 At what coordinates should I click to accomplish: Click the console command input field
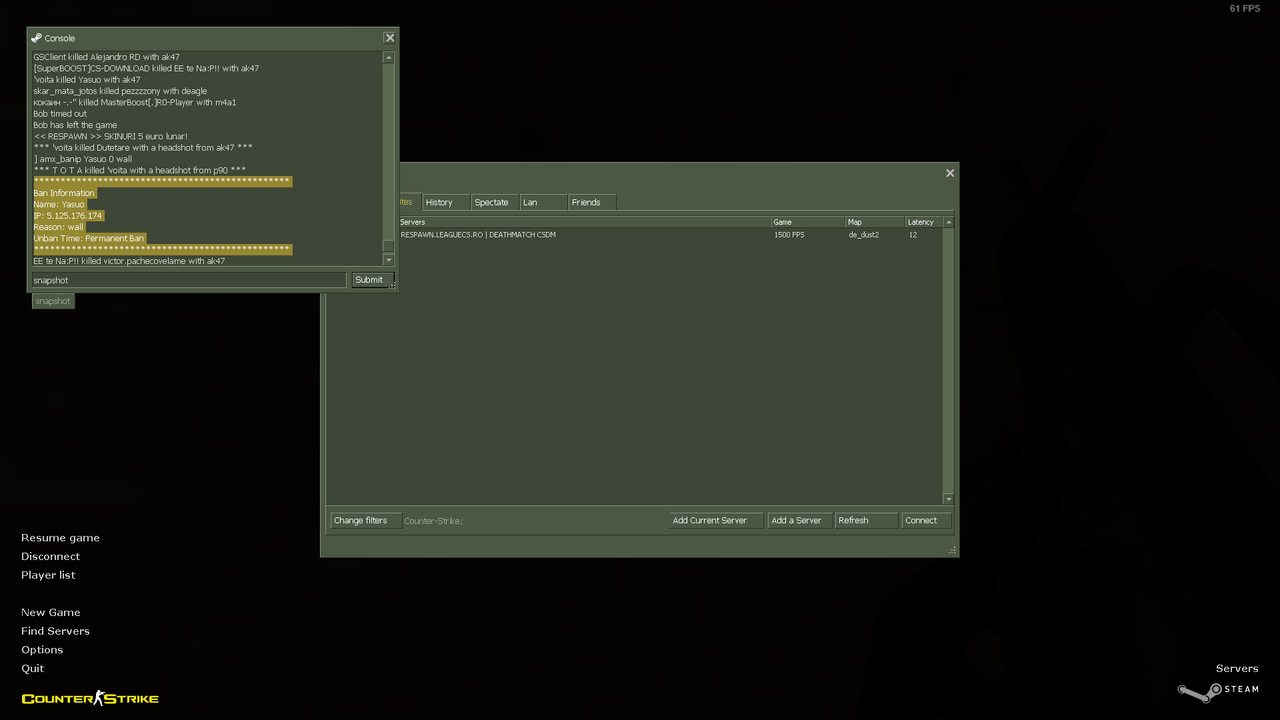(189, 280)
